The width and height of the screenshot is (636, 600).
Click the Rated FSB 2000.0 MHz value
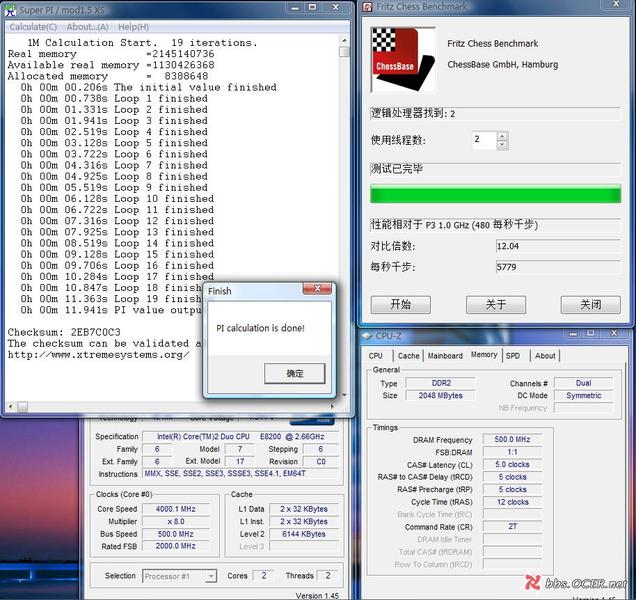tap(176, 546)
